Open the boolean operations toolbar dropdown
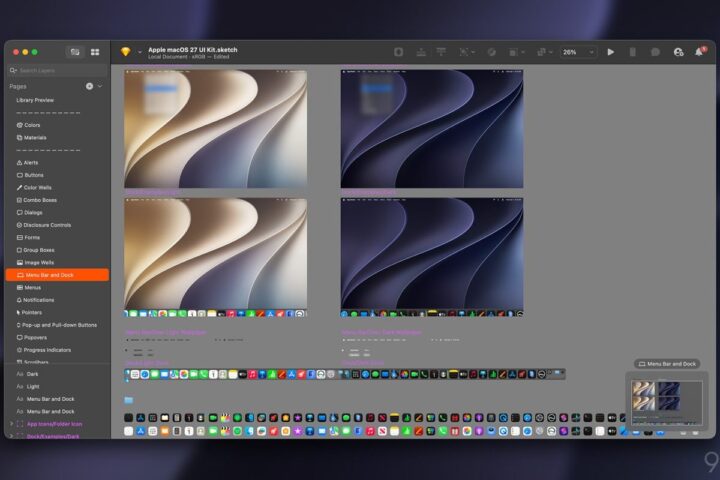This screenshot has height=480, width=720. (x=545, y=52)
